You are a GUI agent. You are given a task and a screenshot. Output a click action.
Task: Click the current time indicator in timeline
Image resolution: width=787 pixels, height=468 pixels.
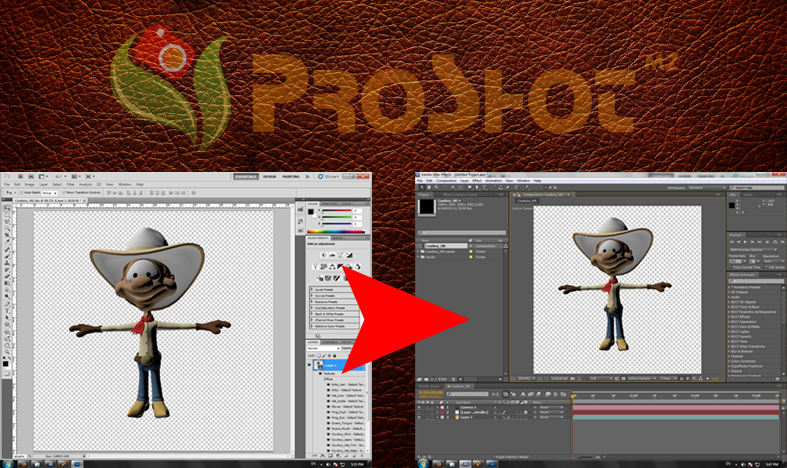click(572, 397)
